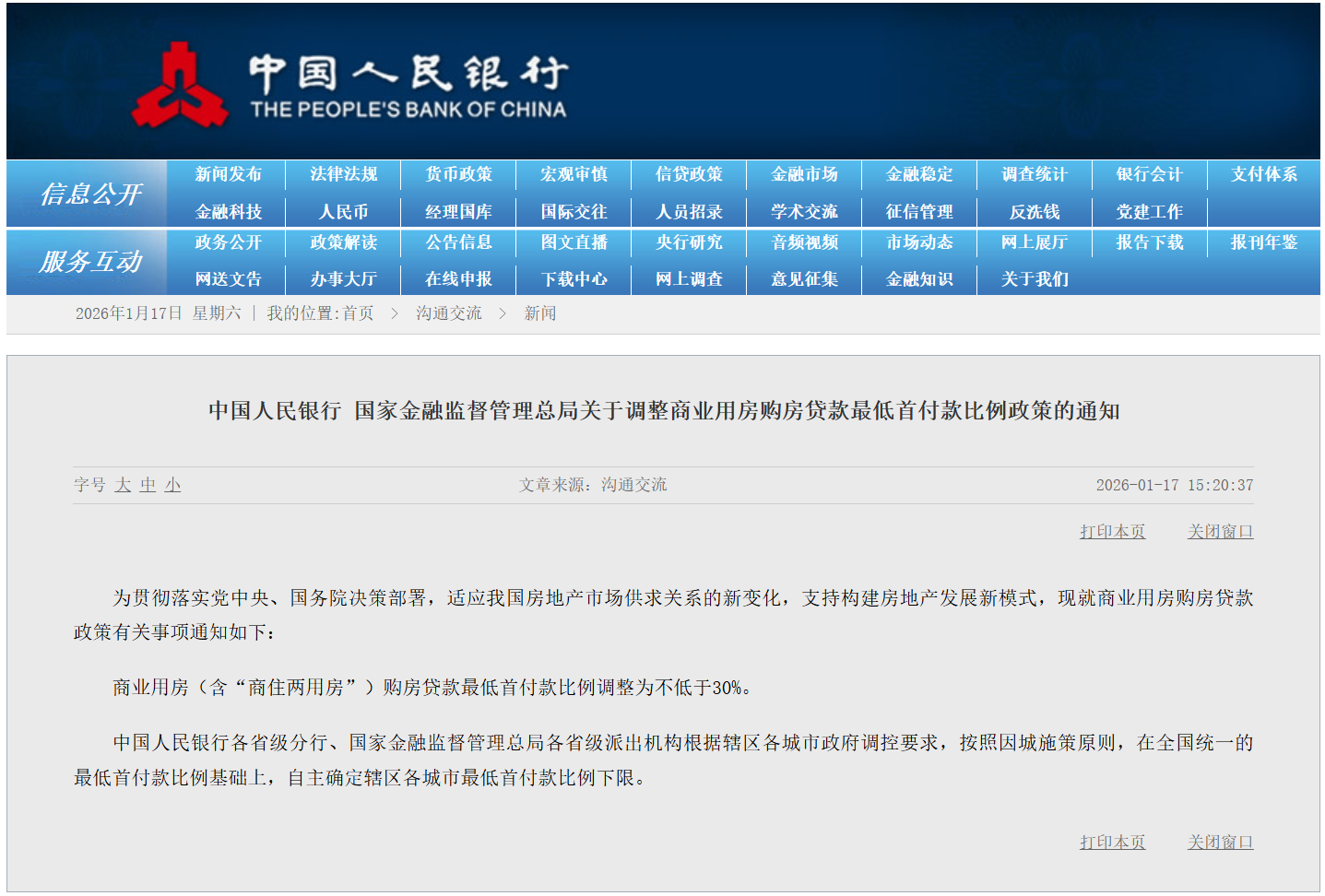1325x896 pixels.
Task: Click bottom 打印本页 link
Action: 1112,843
